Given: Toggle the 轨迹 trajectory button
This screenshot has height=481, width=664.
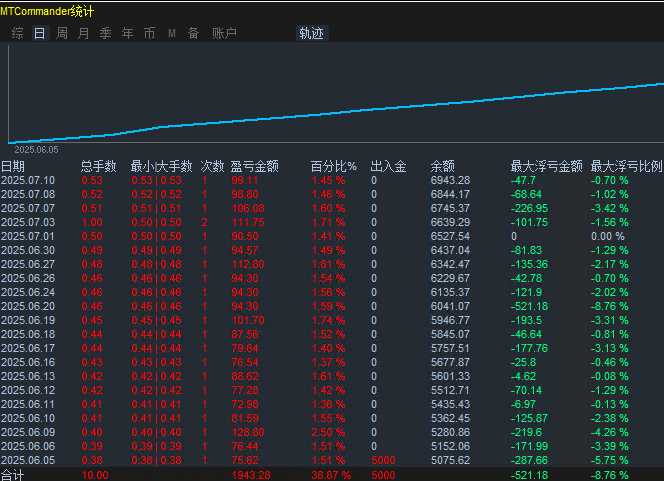Looking at the screenshot, I should point(312,33).
